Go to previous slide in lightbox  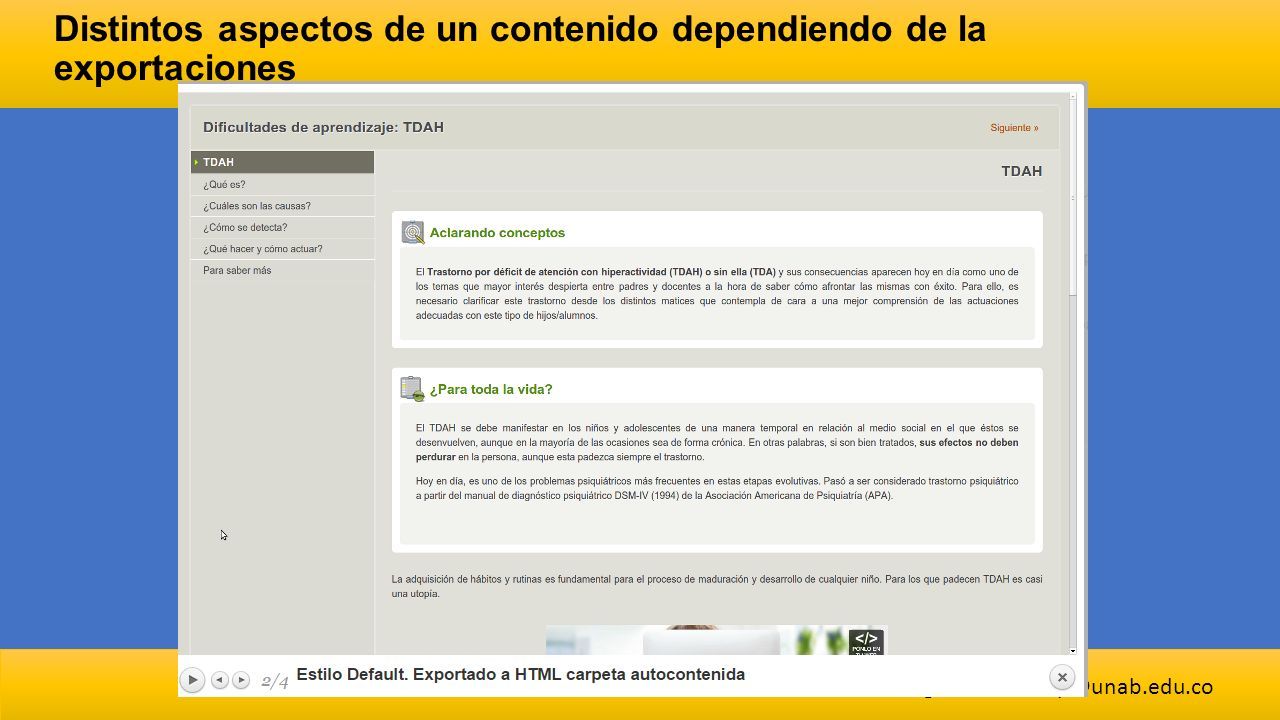point(220,680)
